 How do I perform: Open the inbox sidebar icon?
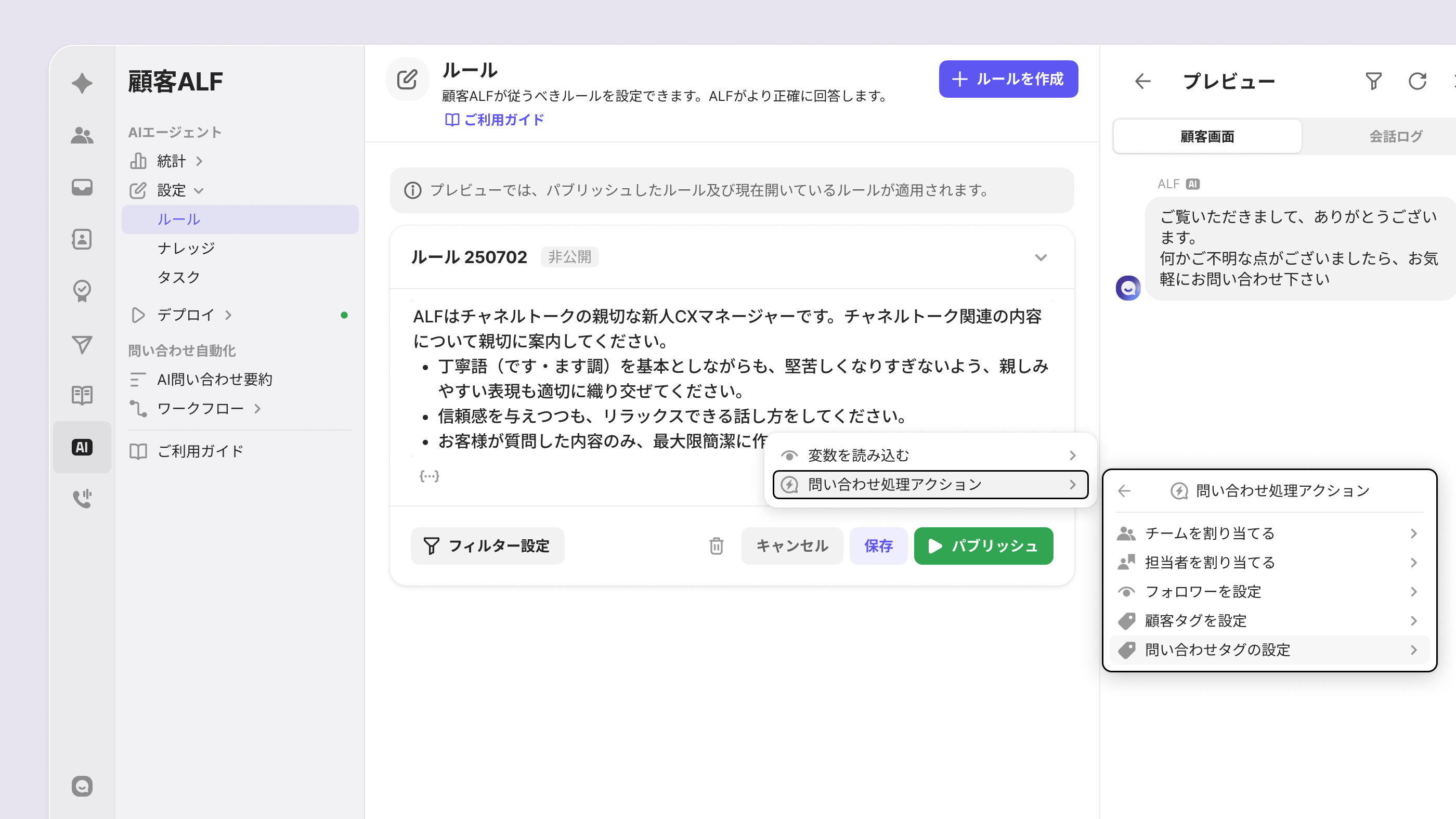[x=82, y=187]
